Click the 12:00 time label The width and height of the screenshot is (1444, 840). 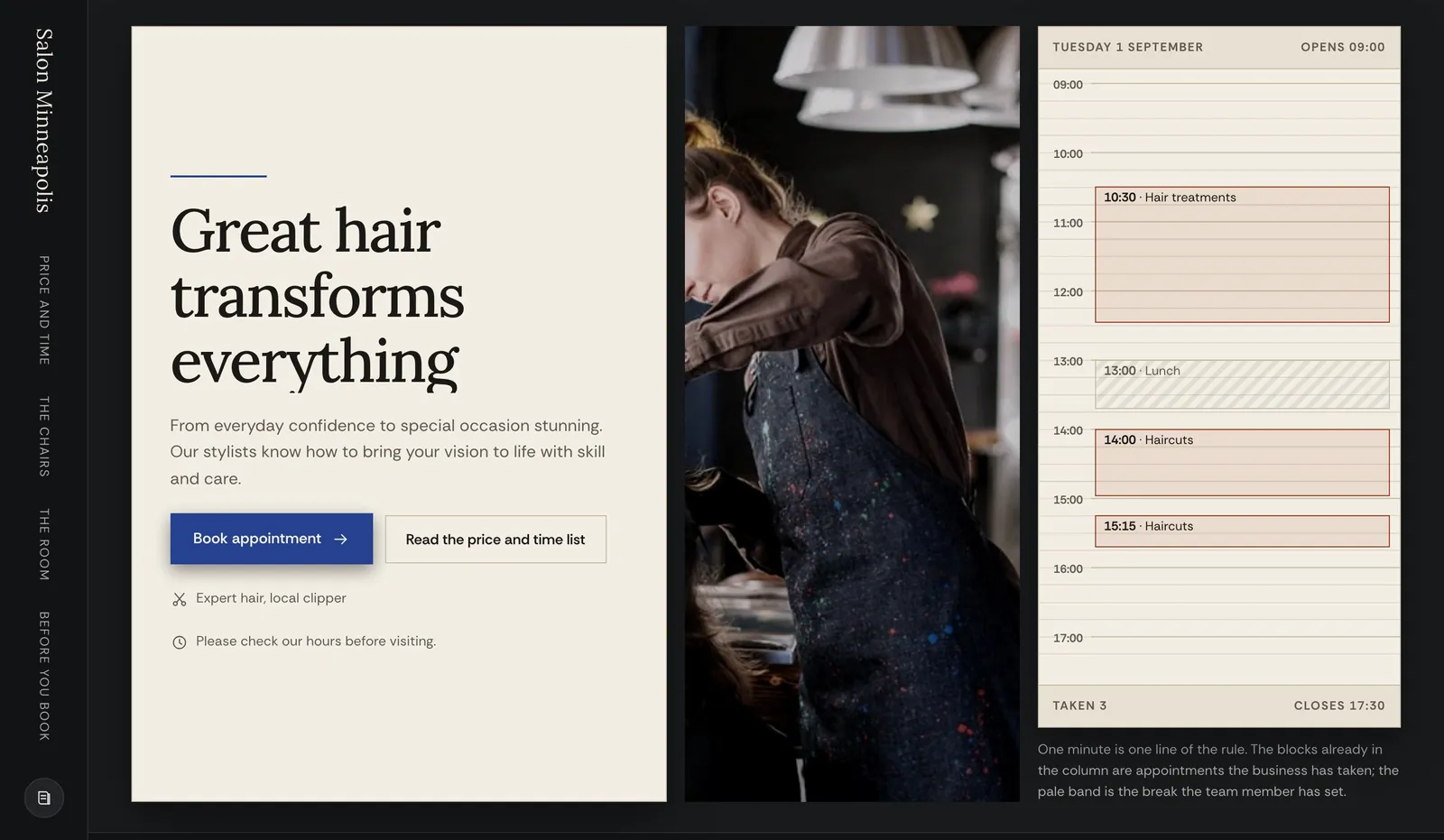tap(1068, 292)
